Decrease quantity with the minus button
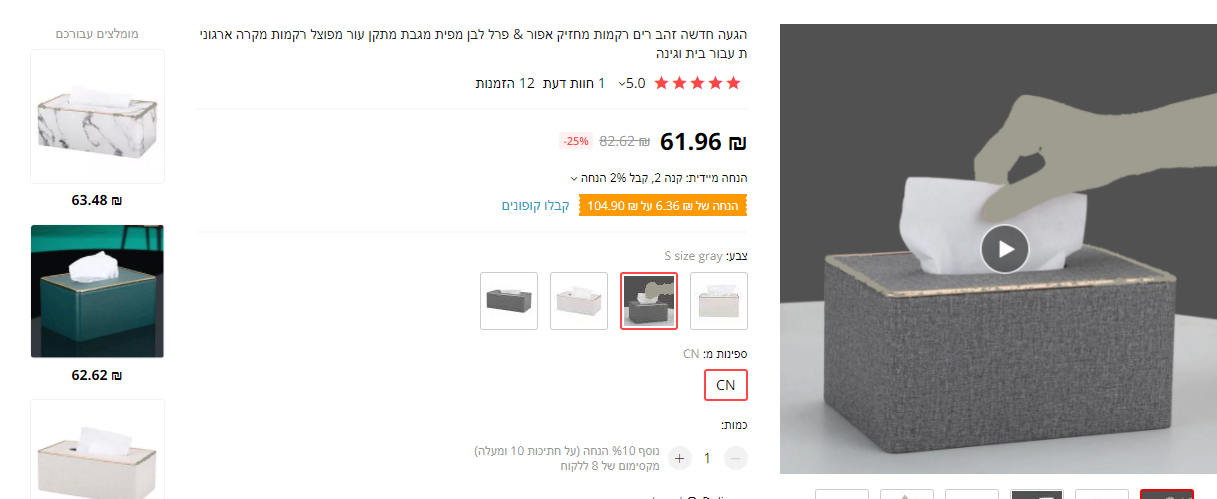Viewport: 1217px width, 499px height. (735, 458)
